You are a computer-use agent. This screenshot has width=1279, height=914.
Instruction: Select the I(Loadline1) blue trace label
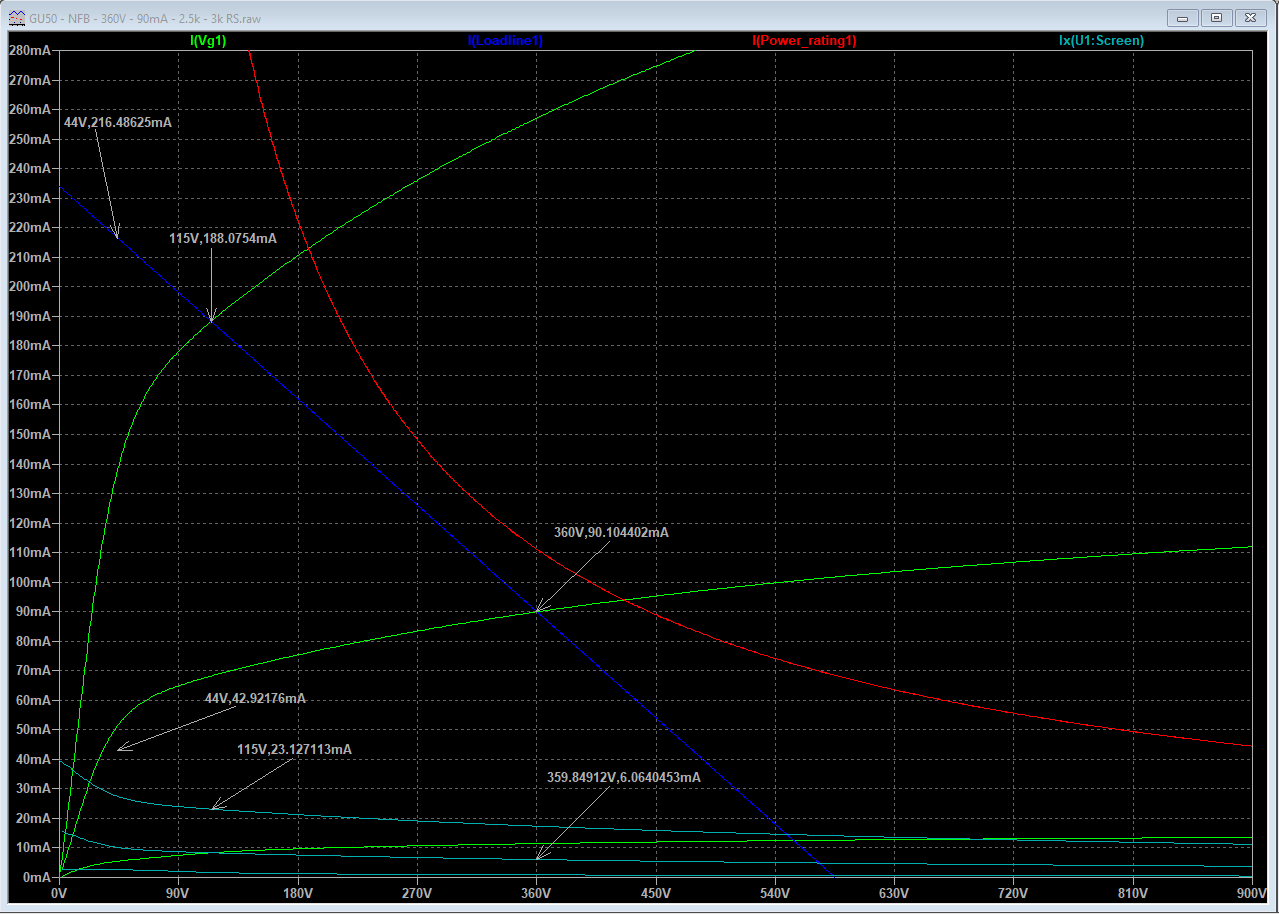click(x=505, y=41)
